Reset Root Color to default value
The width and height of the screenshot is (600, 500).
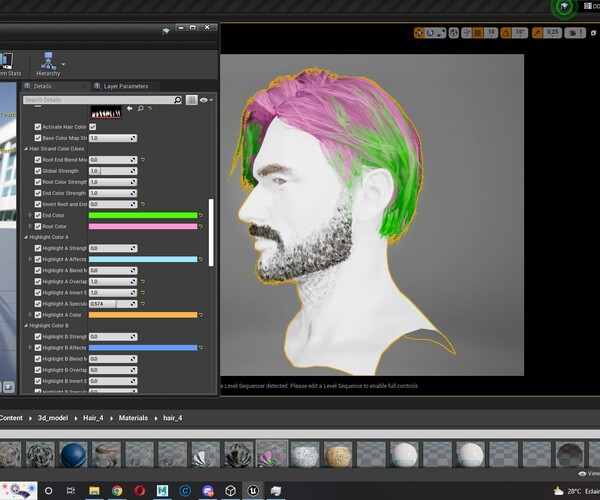click(x=201, y=226)
